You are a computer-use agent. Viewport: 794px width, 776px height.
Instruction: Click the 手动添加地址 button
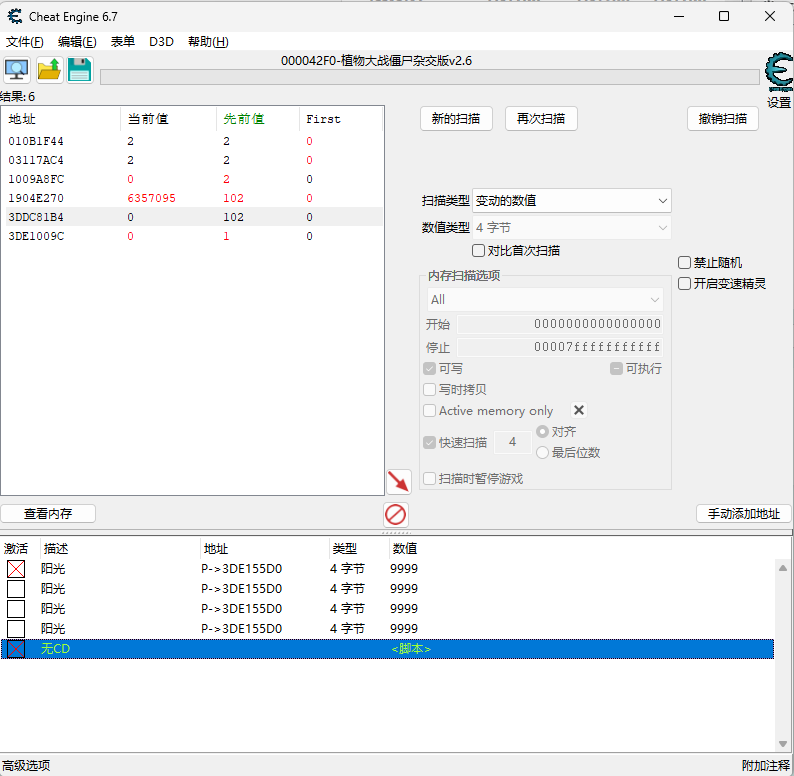[743, 513]
